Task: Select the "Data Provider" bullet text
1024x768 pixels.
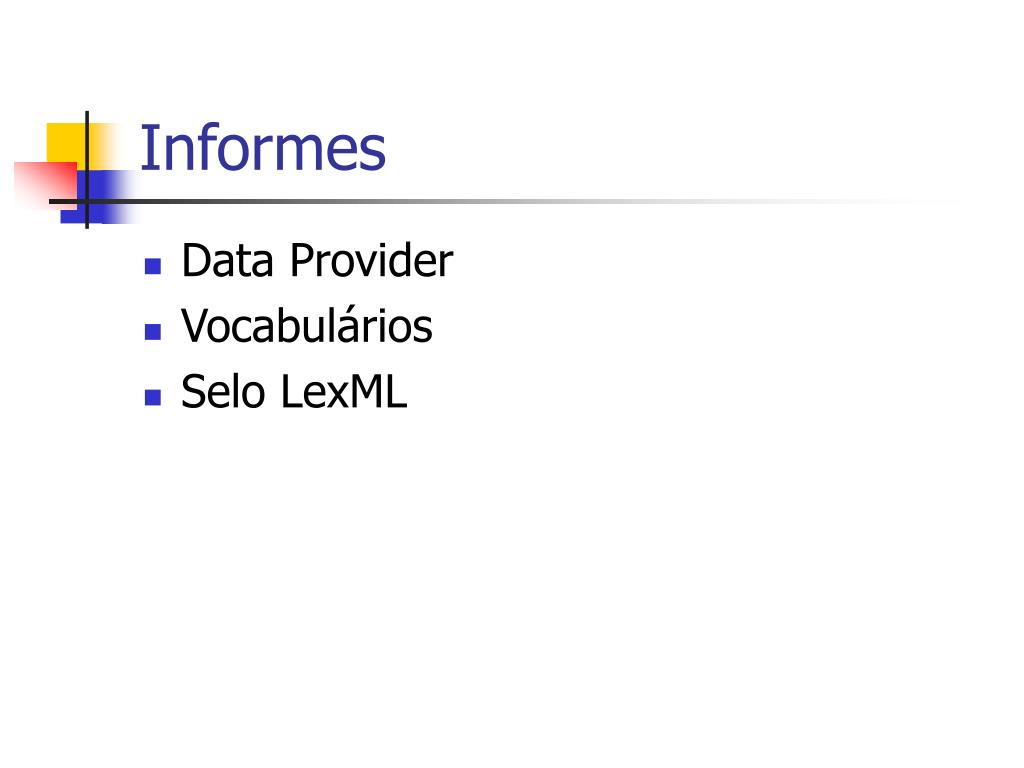Action: 317,260
